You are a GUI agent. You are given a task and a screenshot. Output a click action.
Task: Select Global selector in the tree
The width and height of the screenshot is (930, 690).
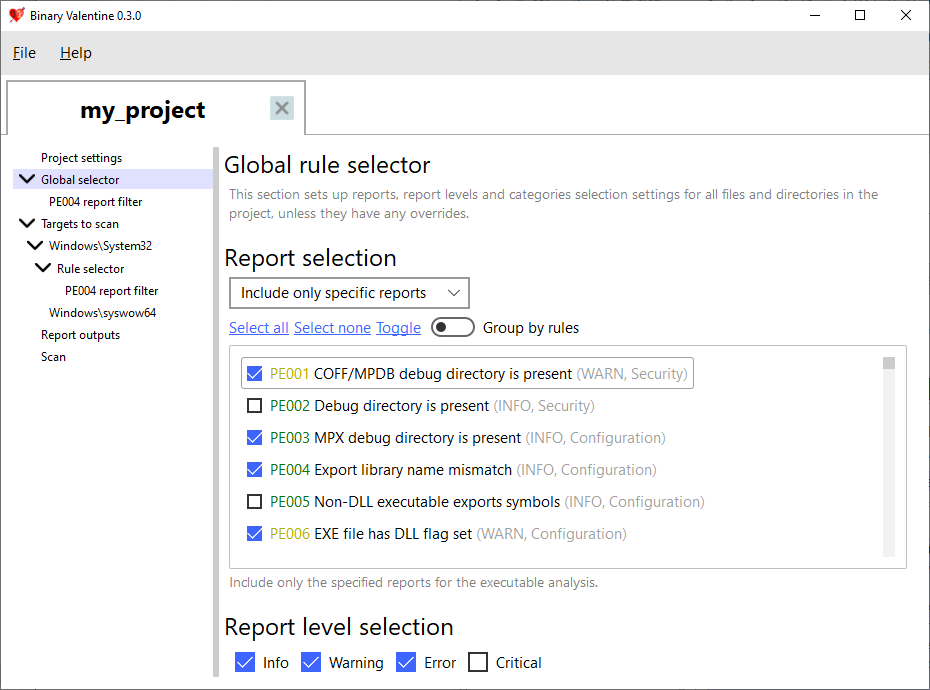pos(80,180)
